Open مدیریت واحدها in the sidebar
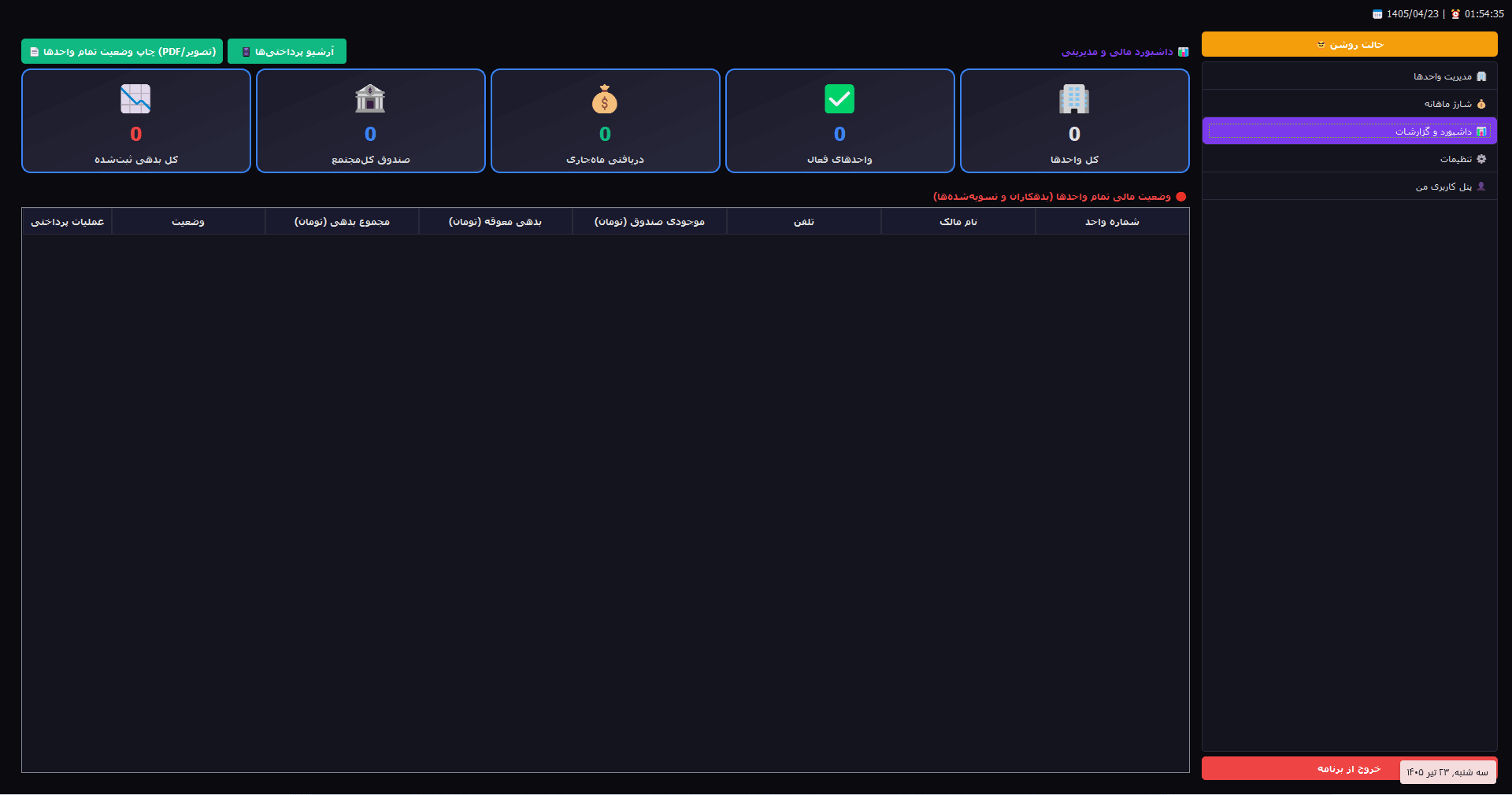 click(1349, 76)
